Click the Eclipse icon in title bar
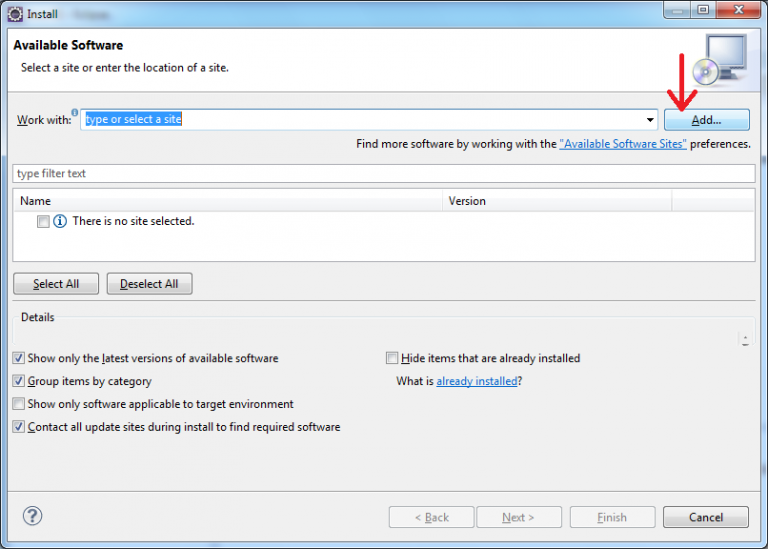Viewport: 768px width, 549px height. point(15,14)
